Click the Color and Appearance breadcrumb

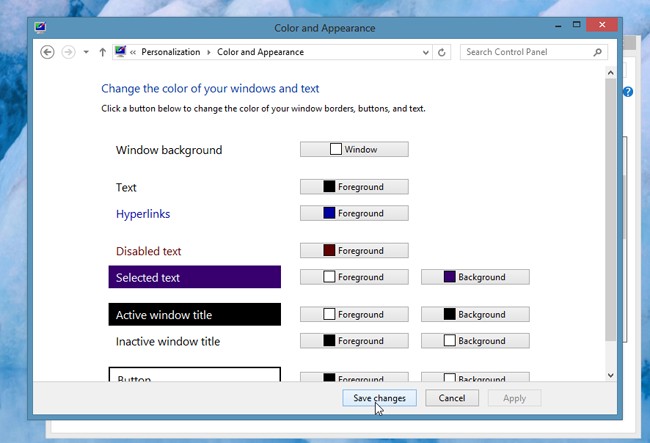[x=260, y=52]
